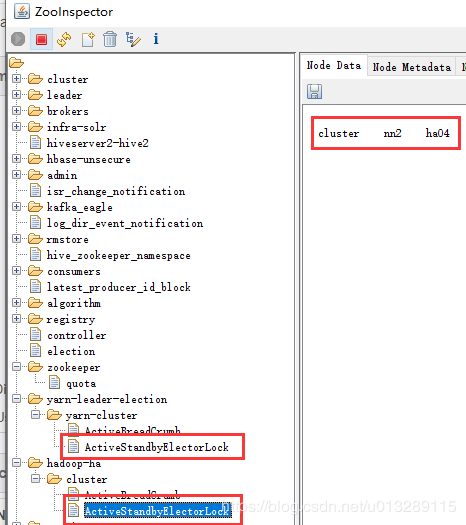Collapse the hadoop-ha node

click(16, 463)
